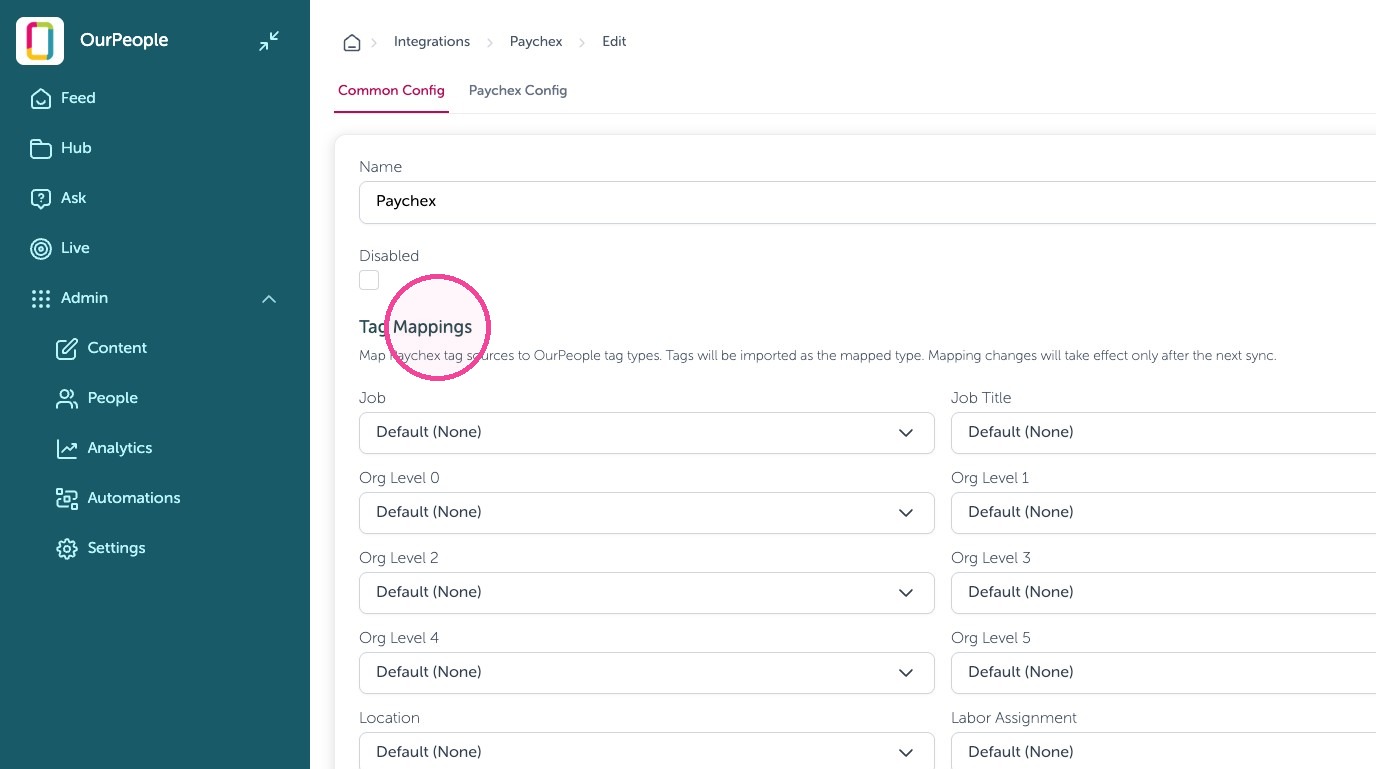1376x769 pixels.
Task: Open the Org Level 2 dropdown
Action: coord(647,592)
